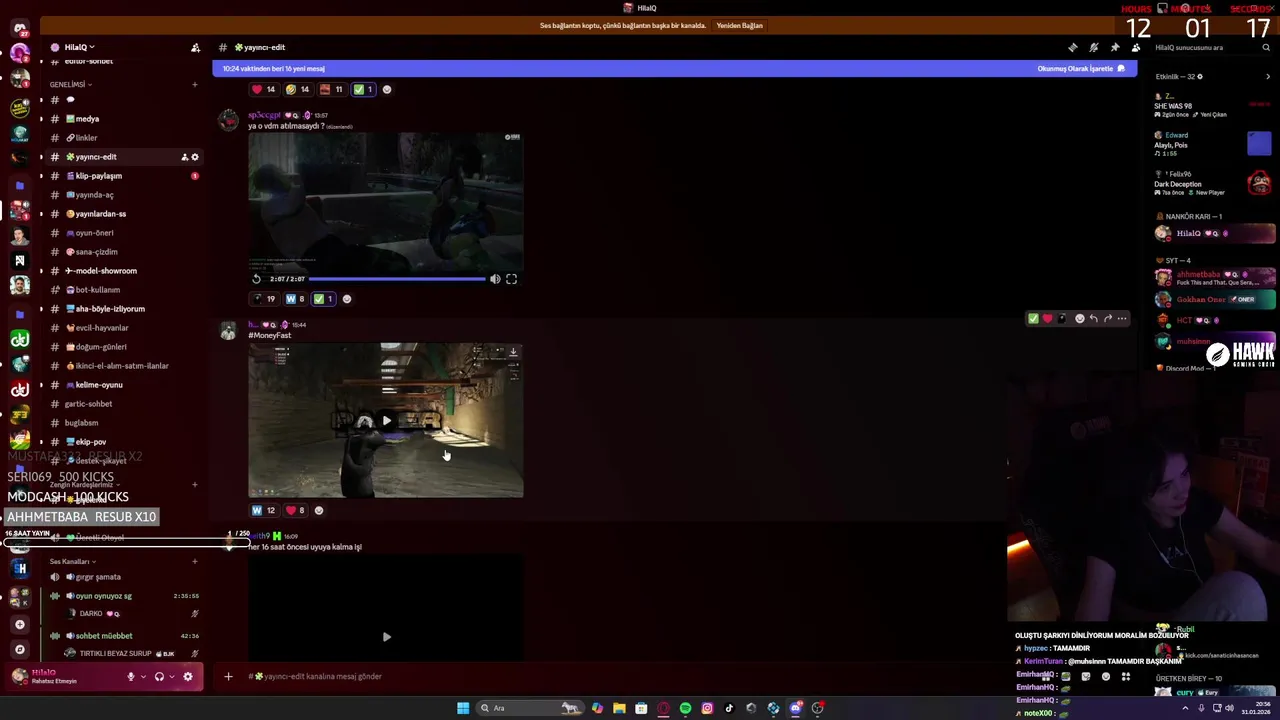Toggle the member list icon
Viewport: 1280px width, 720px height.
pos(1136,47)
